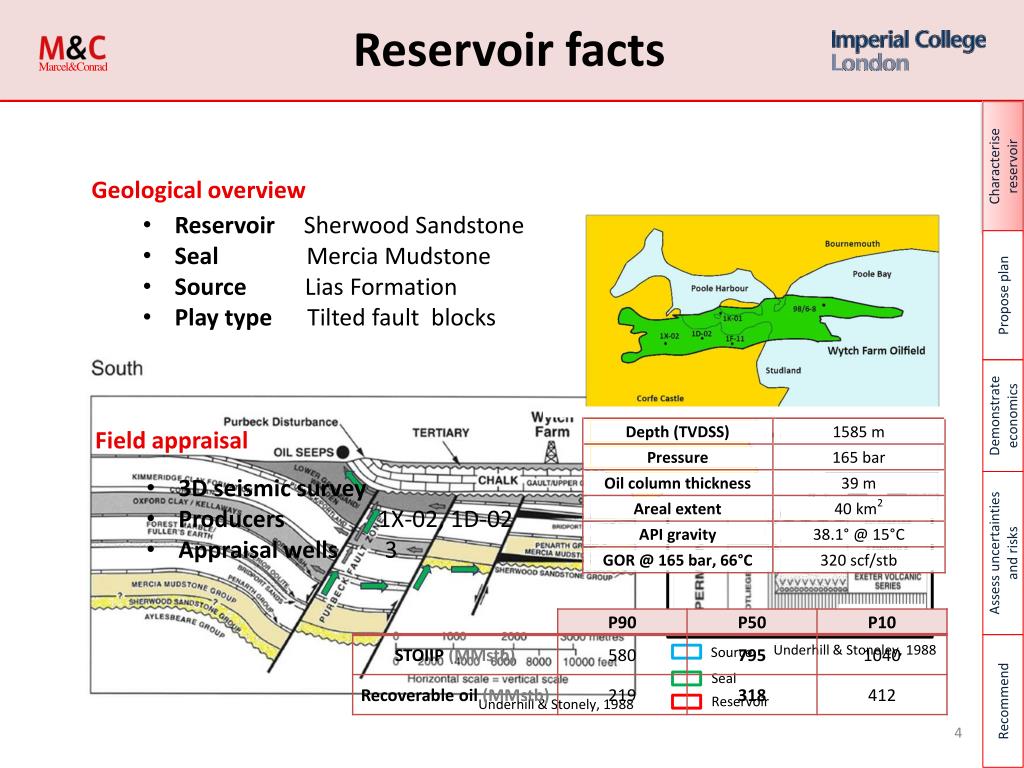Click the Purbeck Disturbance label
The image size is (1024, 768).
click(280, 422)
